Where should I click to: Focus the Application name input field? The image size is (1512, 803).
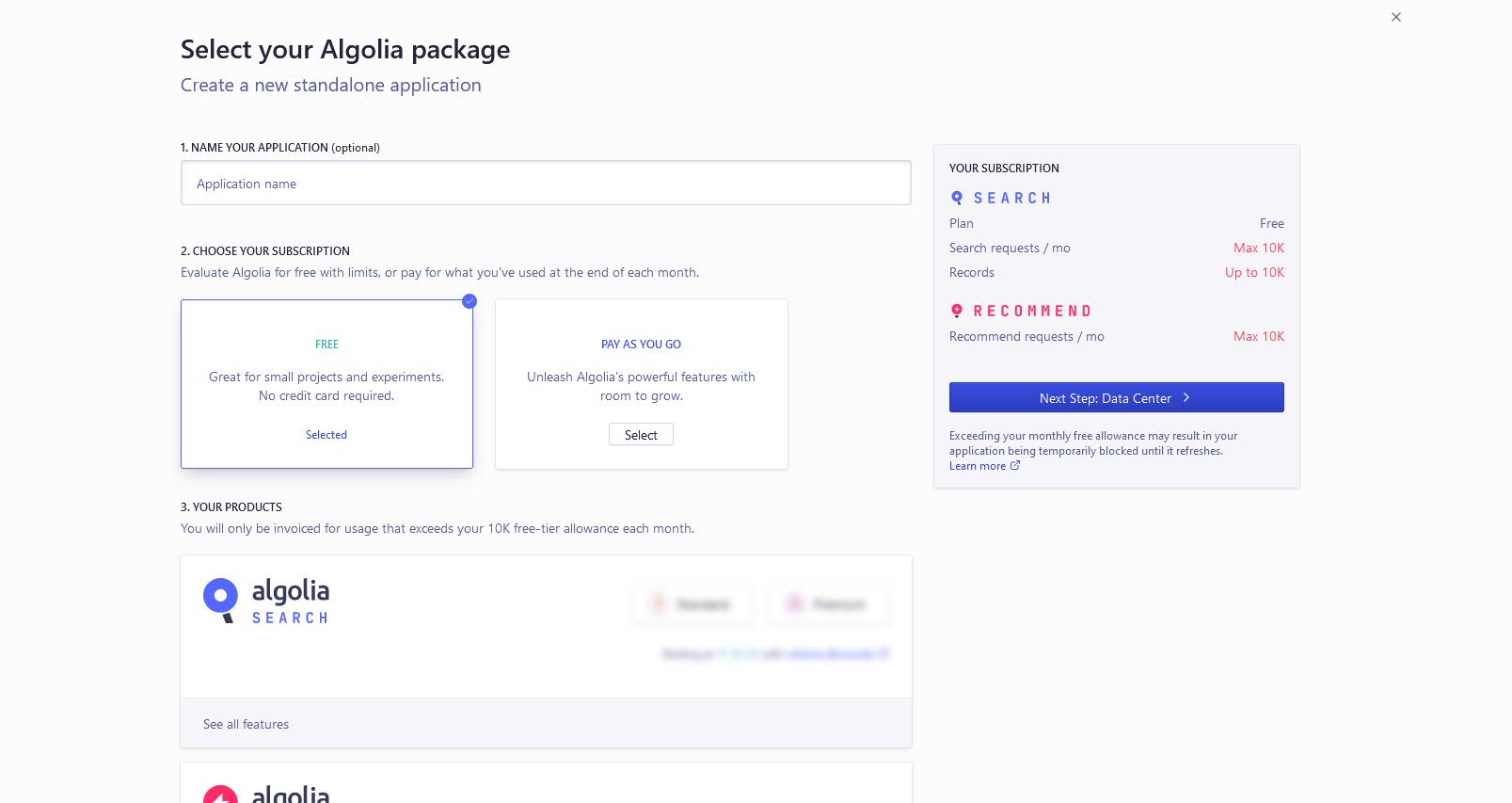pos(546,183)
